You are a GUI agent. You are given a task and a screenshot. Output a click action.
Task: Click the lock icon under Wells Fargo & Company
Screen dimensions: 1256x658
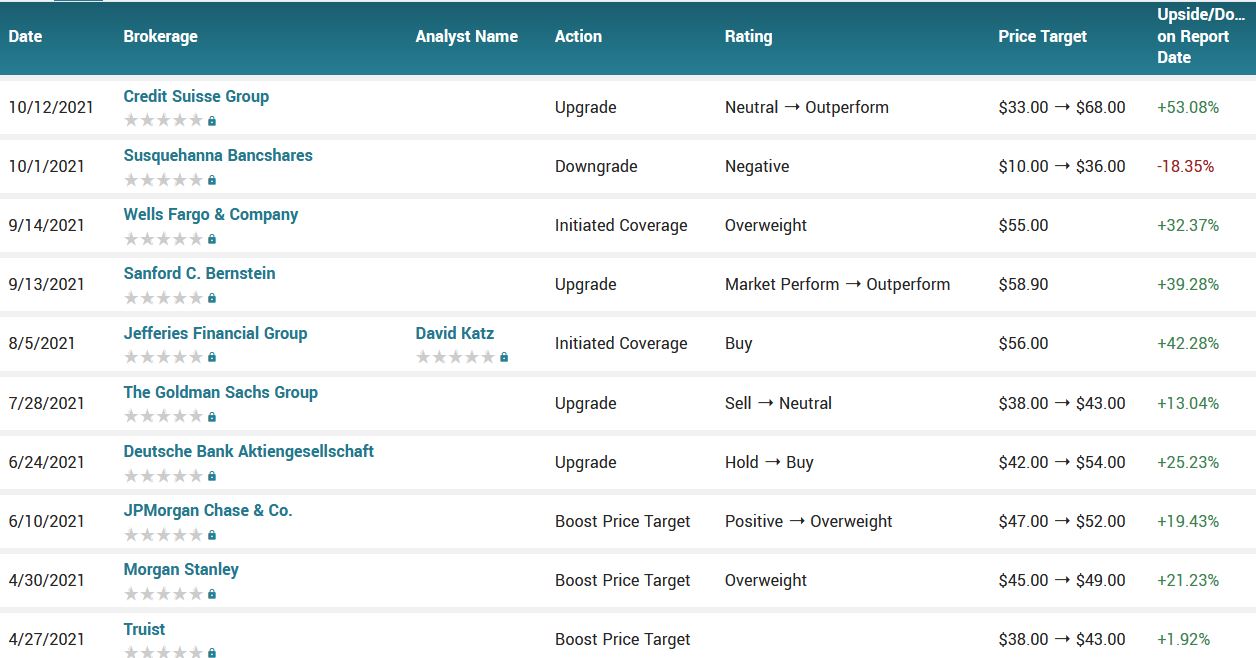(x=212, y=239)
